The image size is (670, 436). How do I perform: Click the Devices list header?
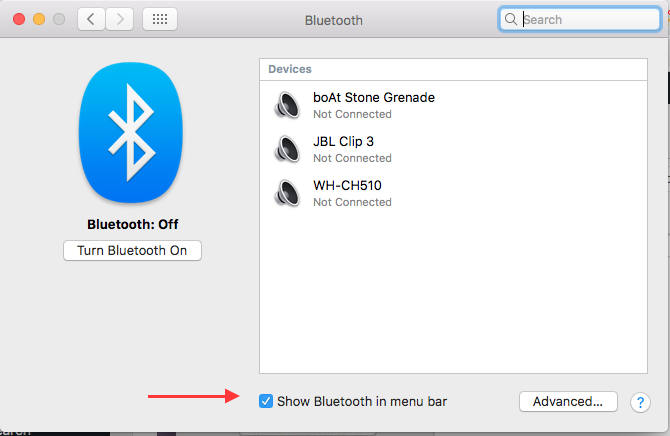290,69
